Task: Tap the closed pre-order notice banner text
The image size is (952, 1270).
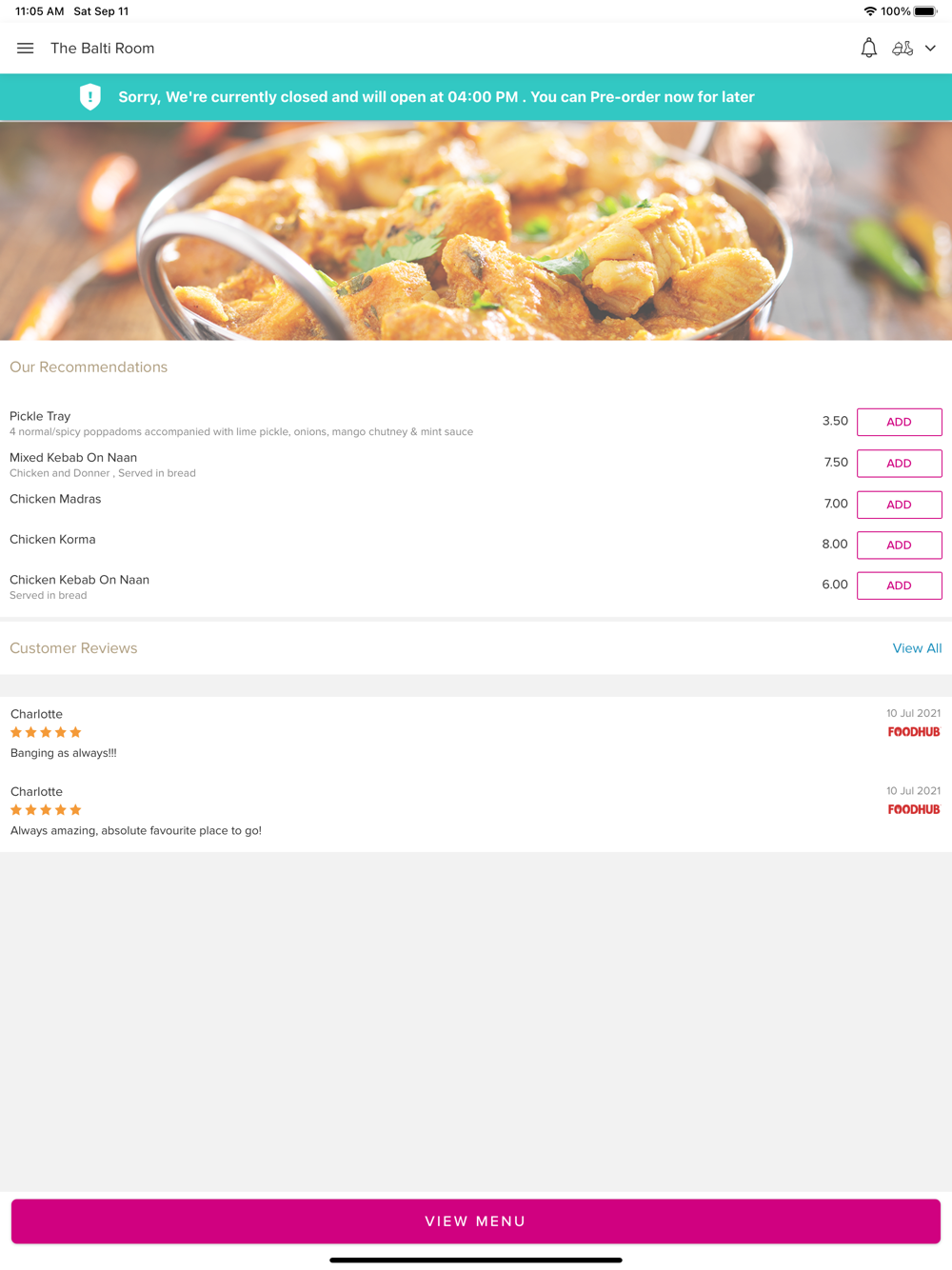Action: [436, 97]
